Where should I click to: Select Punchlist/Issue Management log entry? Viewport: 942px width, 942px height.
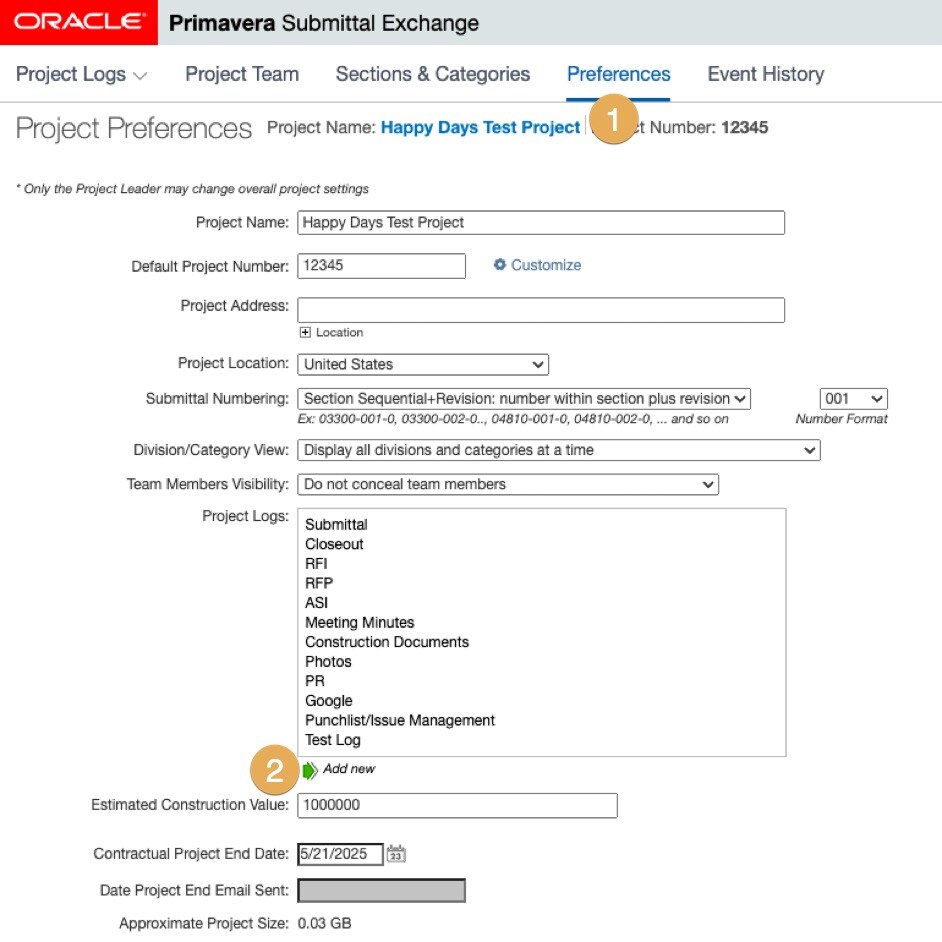click(x=400, y=720)
